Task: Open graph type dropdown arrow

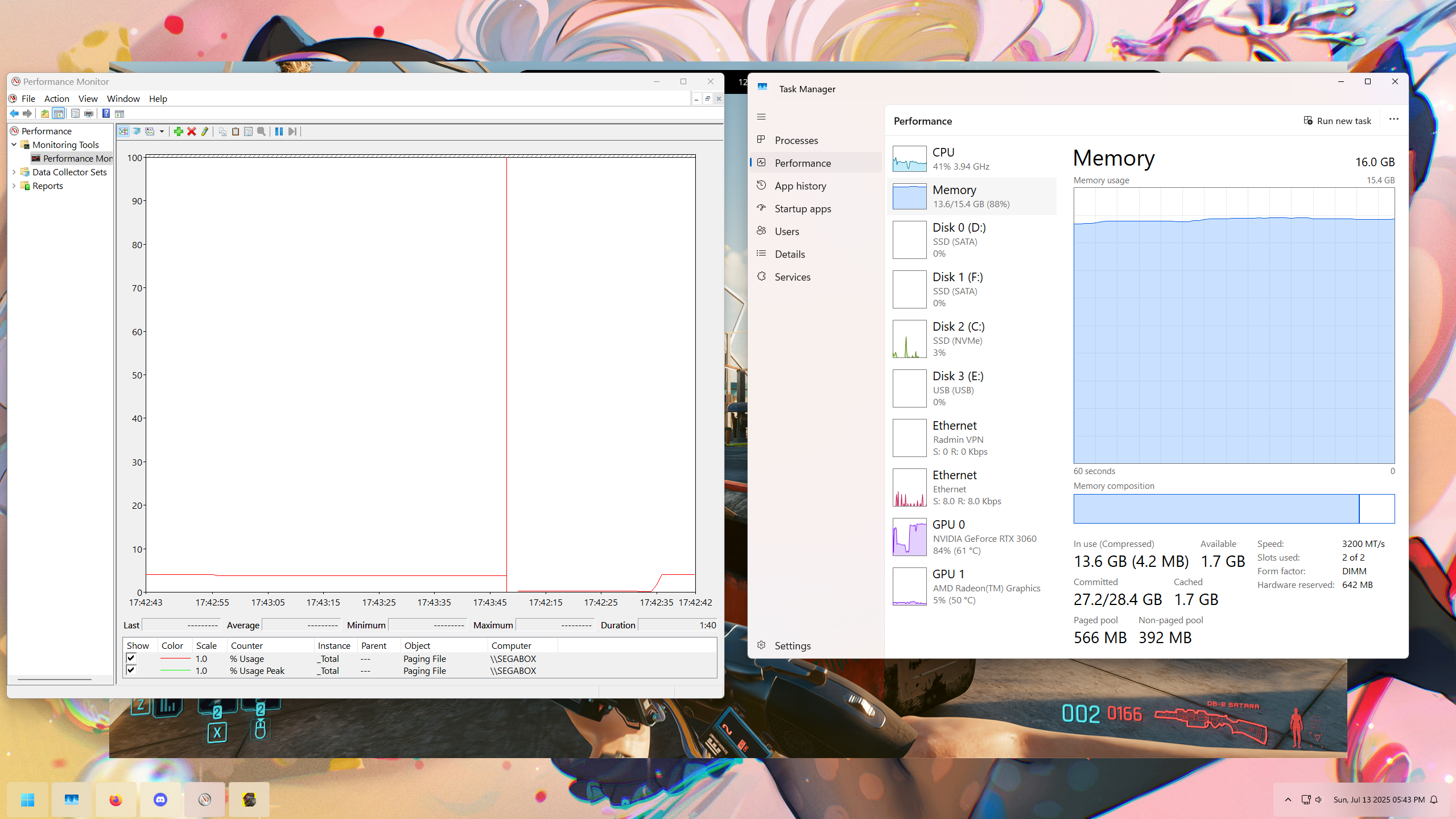Action: tap(162, 131)
